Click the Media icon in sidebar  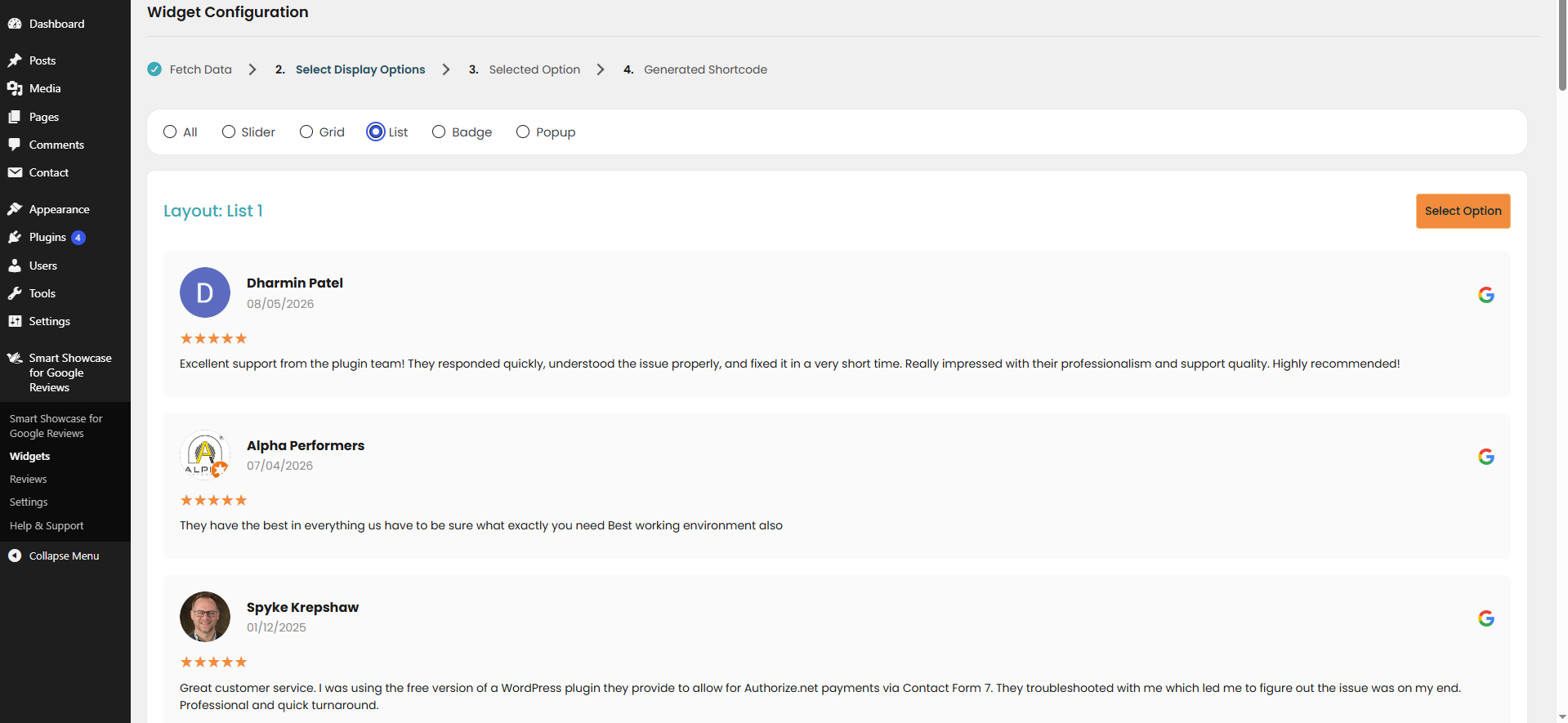coord(15,88)
